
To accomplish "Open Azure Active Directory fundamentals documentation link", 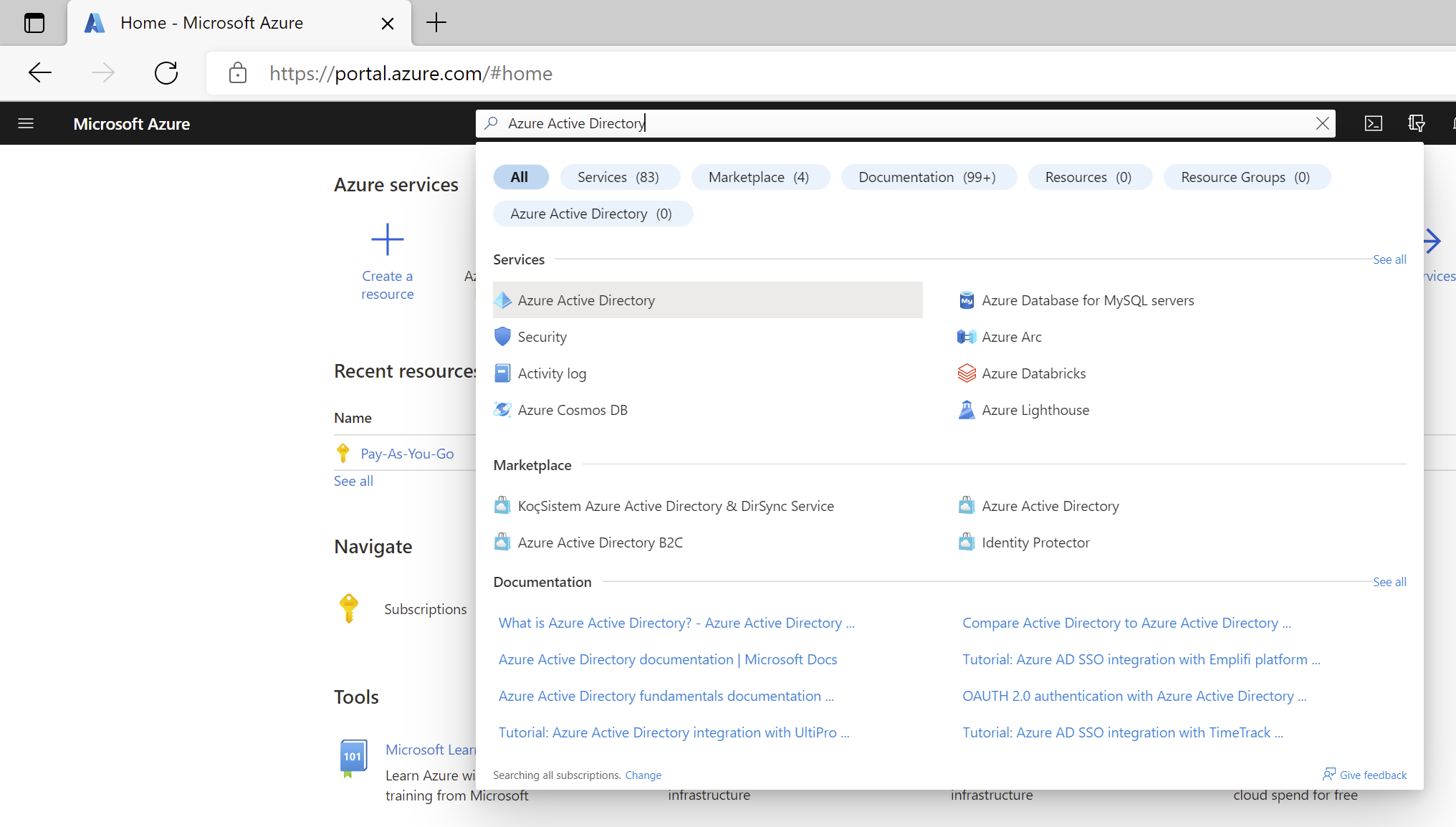I will [666, 696].
